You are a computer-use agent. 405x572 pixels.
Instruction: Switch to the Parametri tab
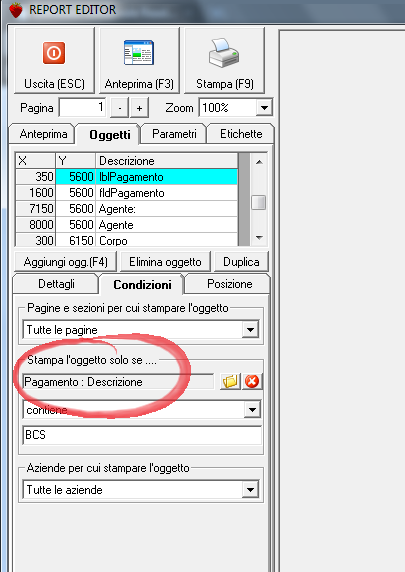coord(174,134)
